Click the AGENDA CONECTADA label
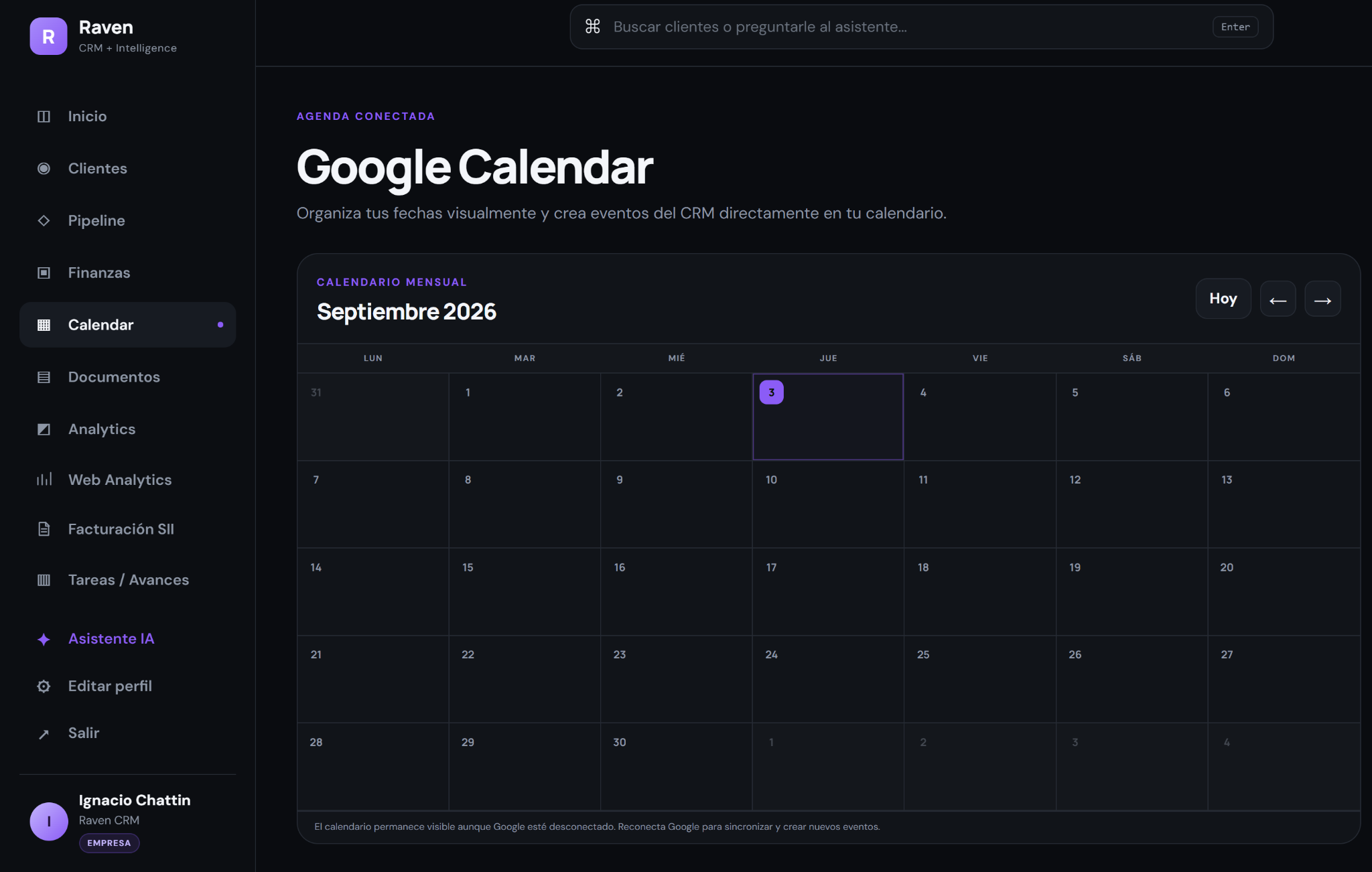1372x872 pixels. (366, 117)
